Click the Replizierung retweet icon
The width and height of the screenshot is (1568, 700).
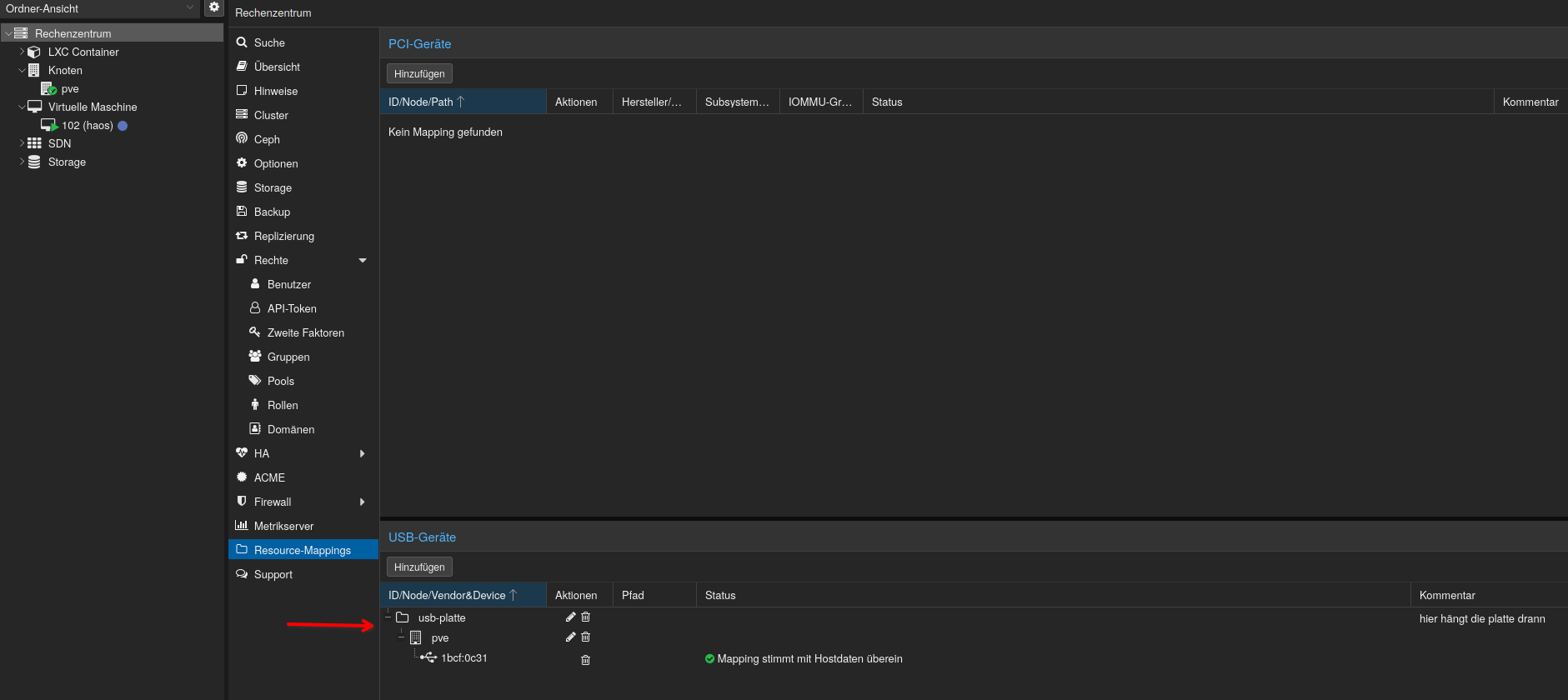point(242,236)
